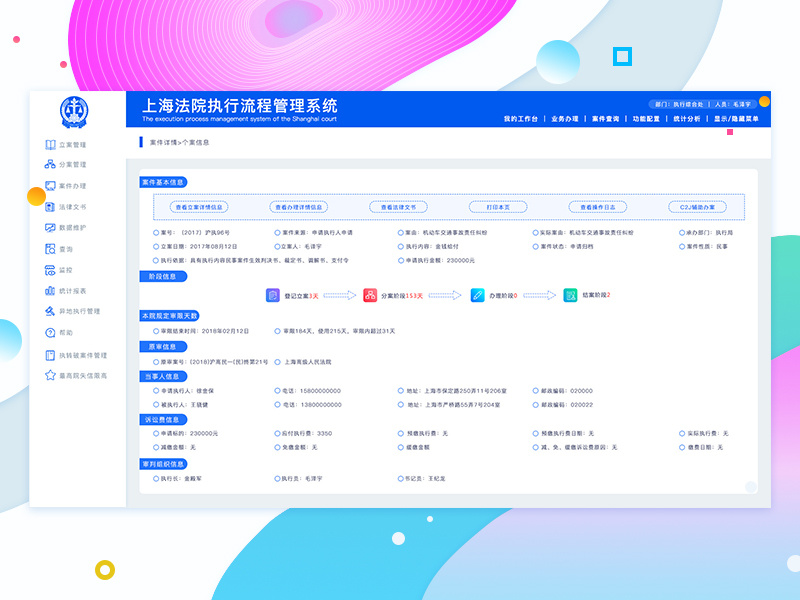800x600 pixels.
Task: Click the 上海高级人民法院 entry
Action: [x=303, y=362]
